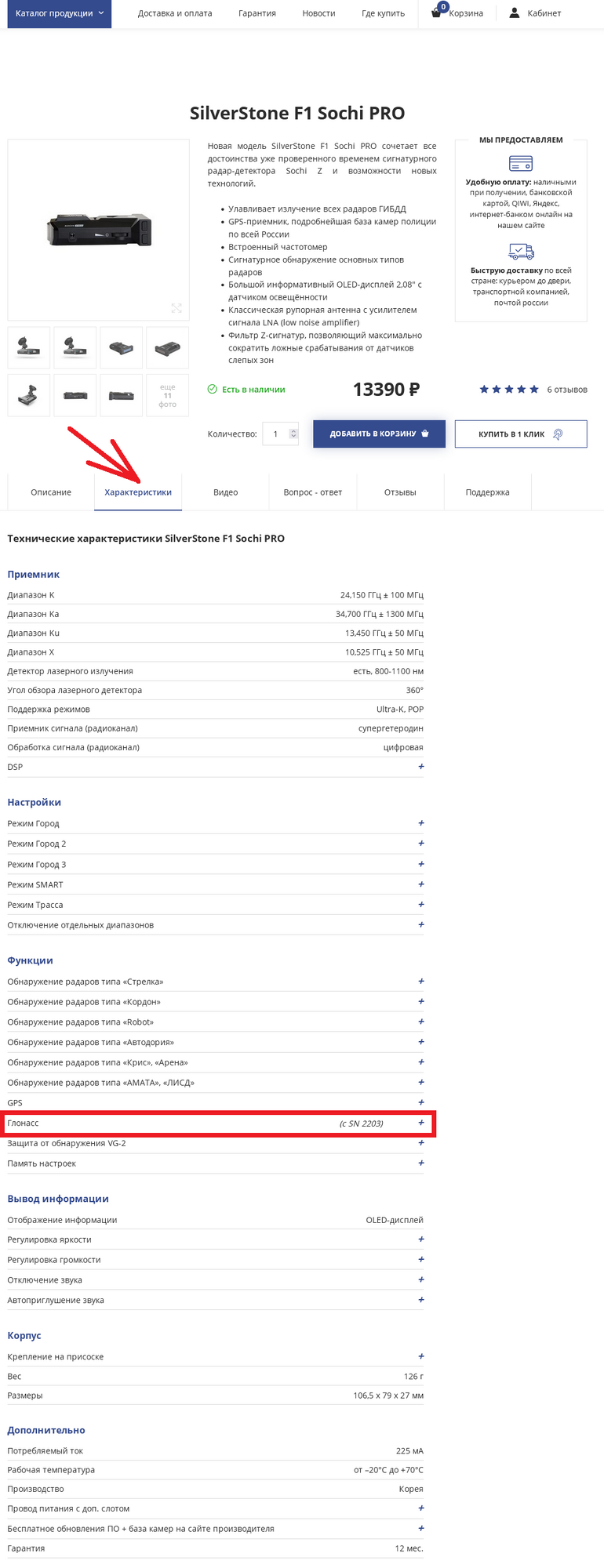Open the shopping cart icon

(x=437, y=13)
